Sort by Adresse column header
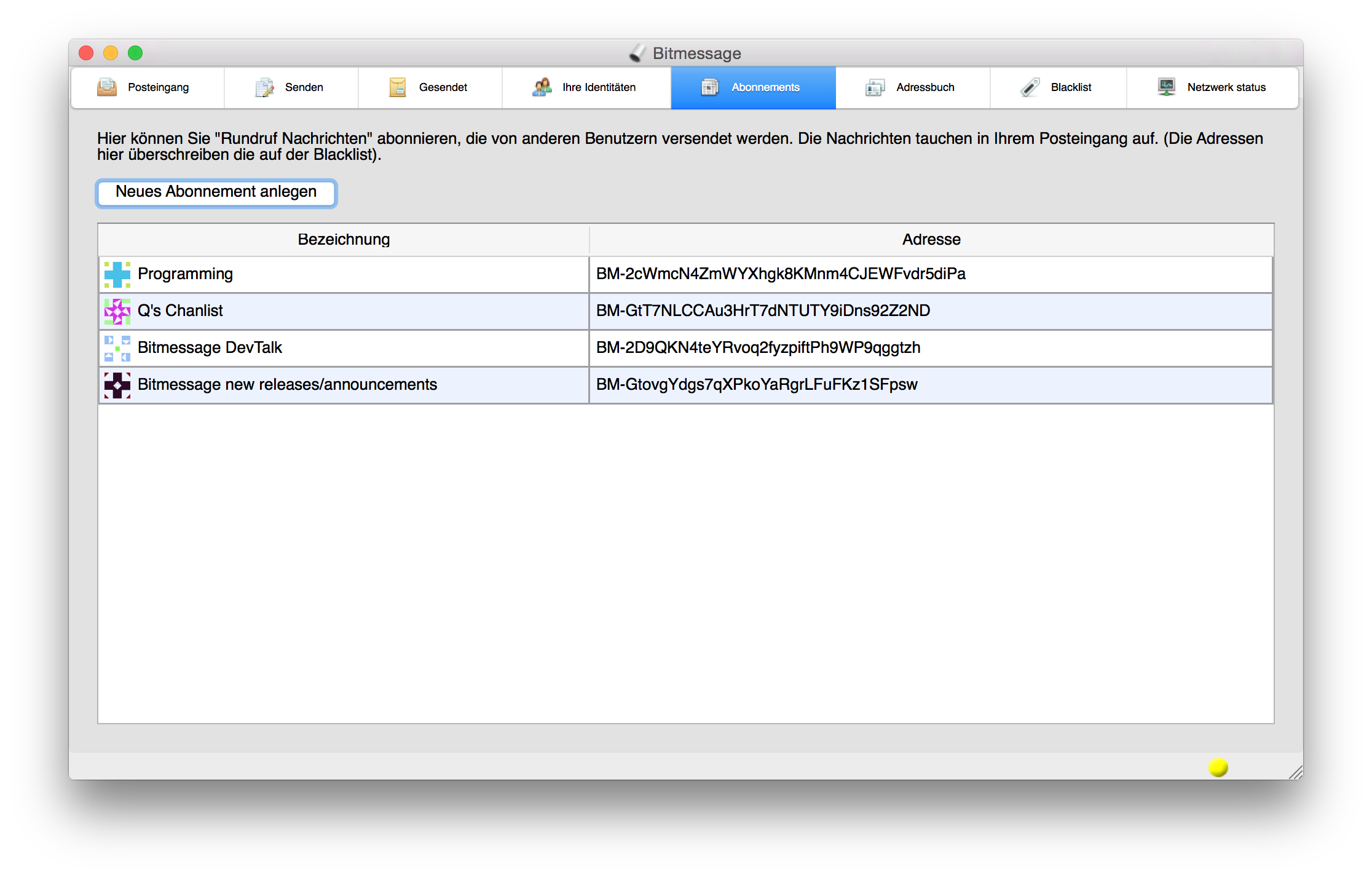This screenshot has width=1372, height=878. coord(931,239)
